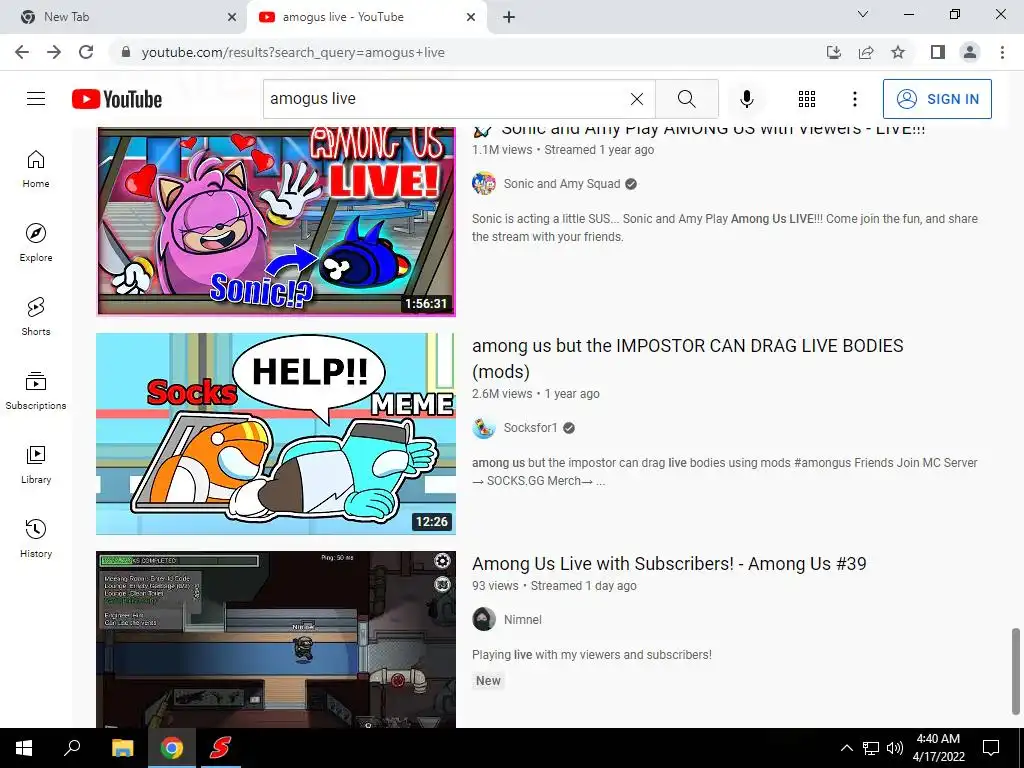Click the SIGN IN button
1024x768 pixels.
[937, 99]
